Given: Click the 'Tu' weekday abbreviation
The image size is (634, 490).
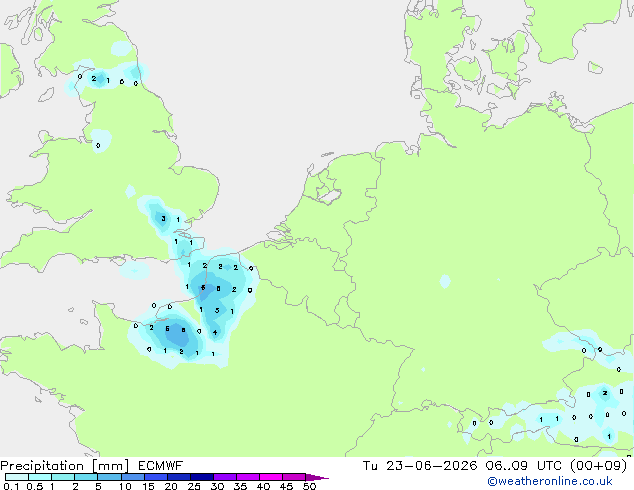Looking at the screenshot, I should (x=370, y=466).
